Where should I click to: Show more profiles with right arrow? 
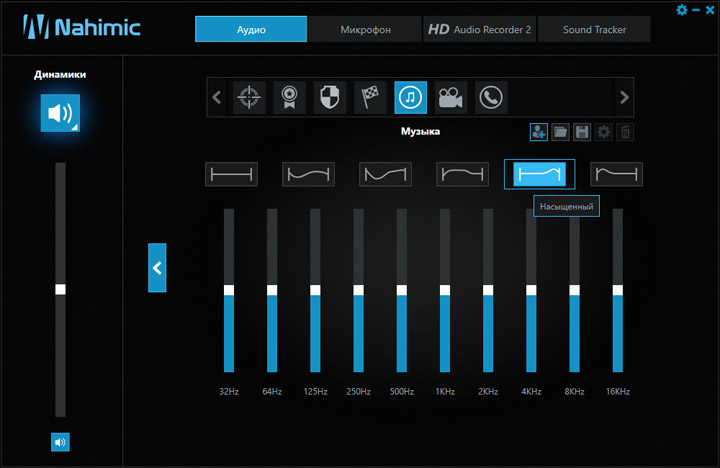pos(624,97)
